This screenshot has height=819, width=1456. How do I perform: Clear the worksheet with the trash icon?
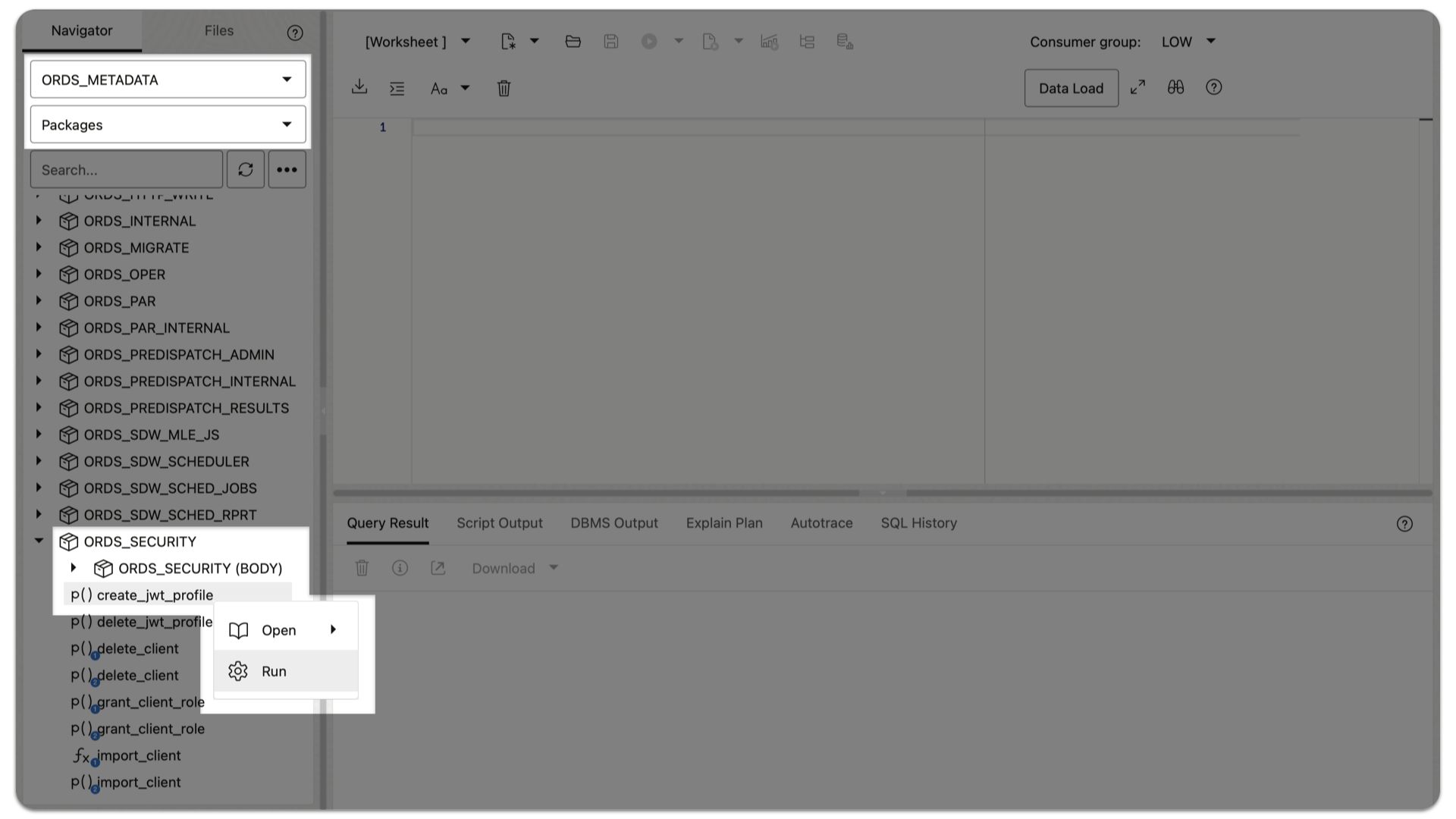tap(504, 89)
